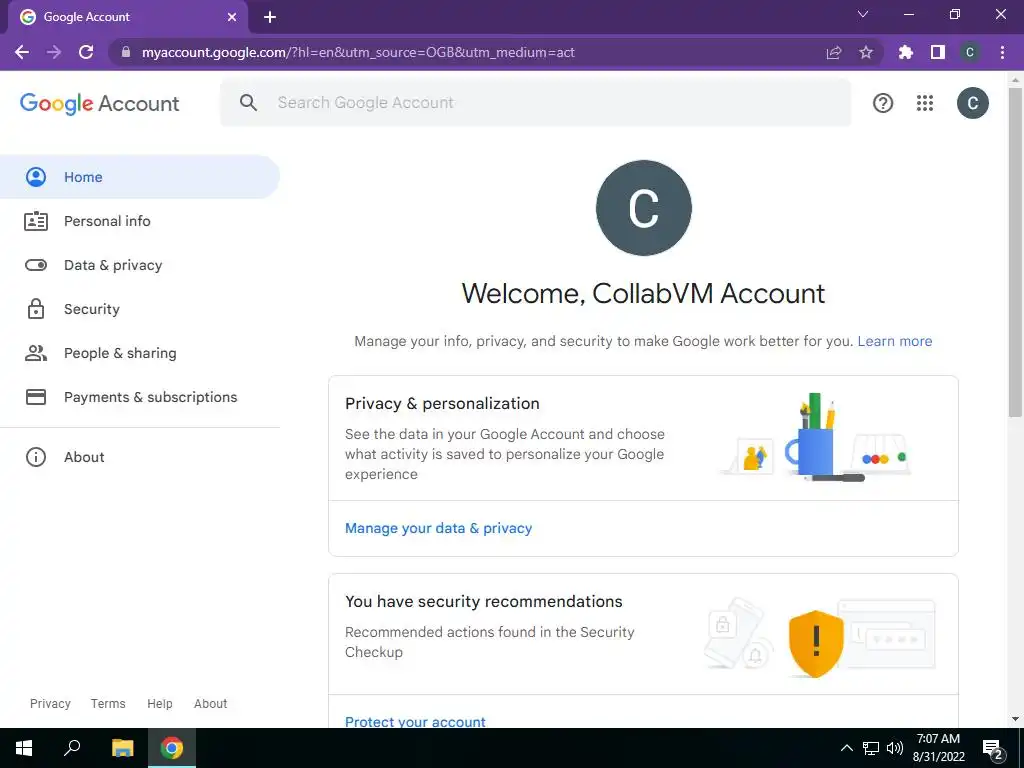Click the footer Terms link
The width and height of the screenshot is (1024, 768).
[x=108, y=703]
